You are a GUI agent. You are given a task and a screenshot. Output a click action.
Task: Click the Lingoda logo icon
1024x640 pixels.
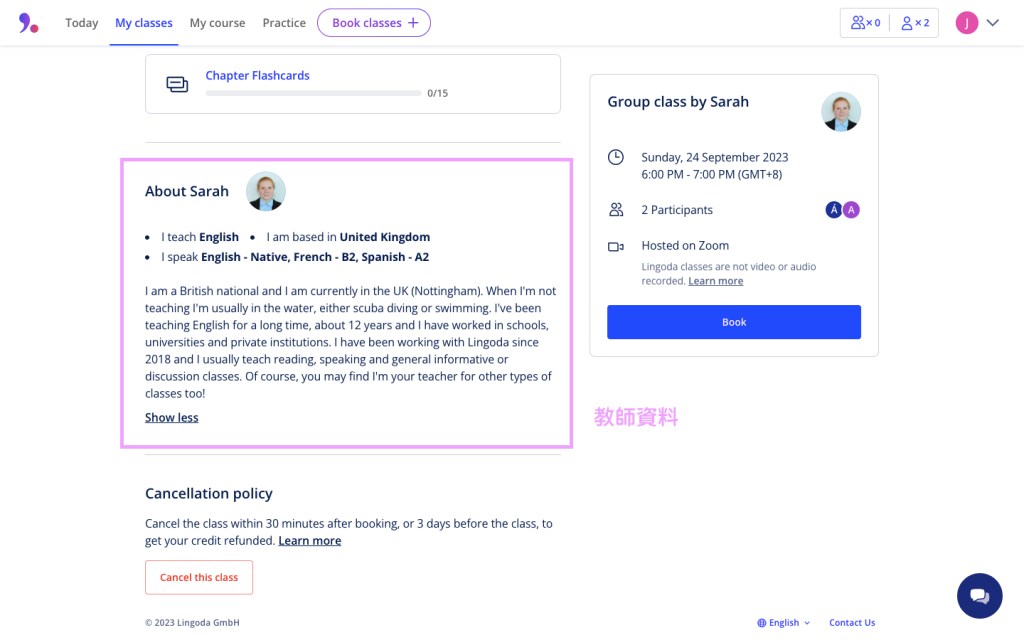(x=28, y=23)
